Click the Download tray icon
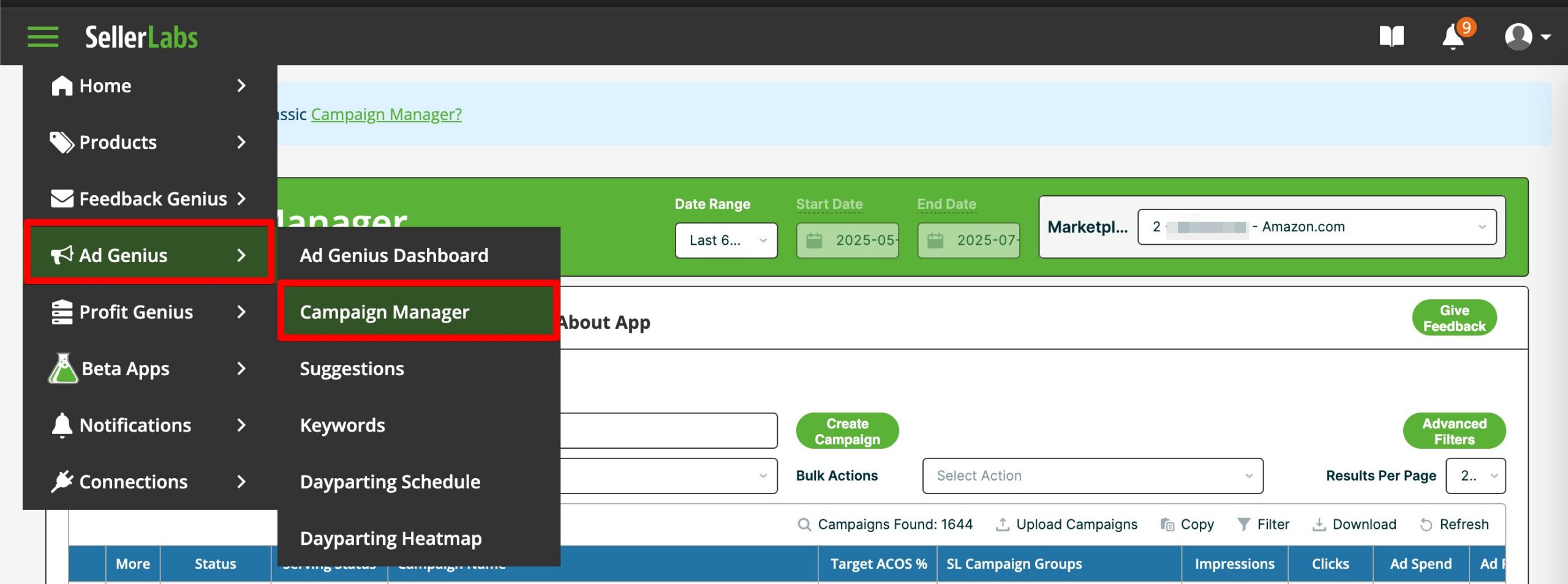The image size is (1568, 584). tap(1319, 525)
